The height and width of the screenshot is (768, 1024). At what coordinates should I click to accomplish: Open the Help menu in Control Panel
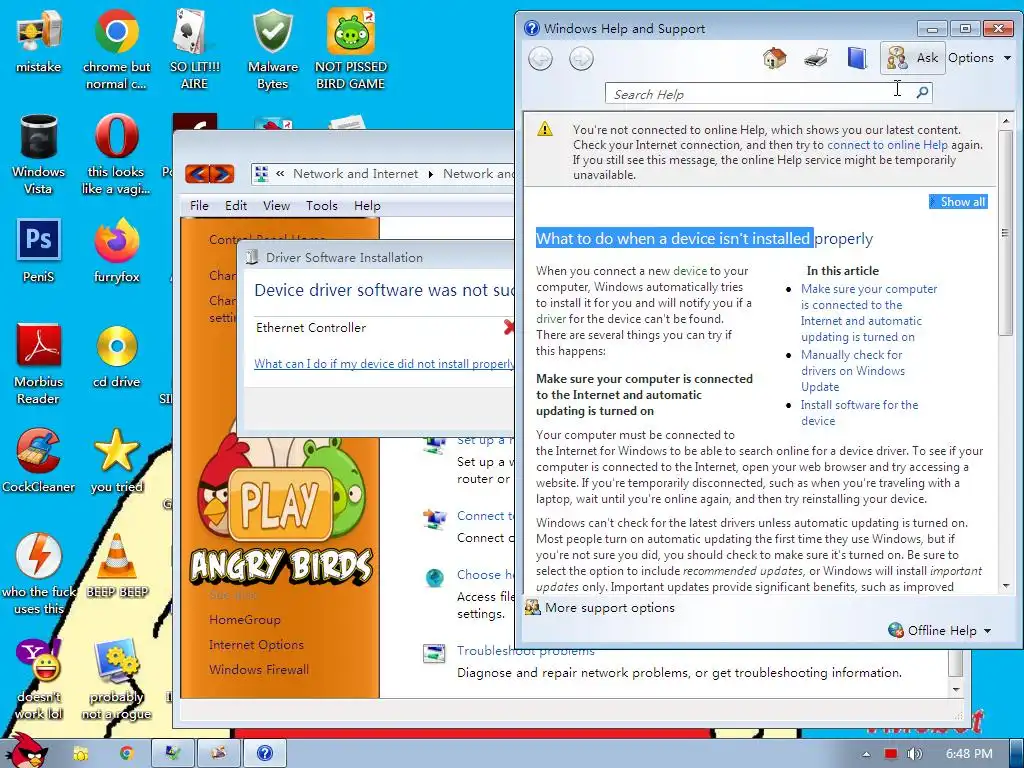pyautogui.click(x=367, y=206)
